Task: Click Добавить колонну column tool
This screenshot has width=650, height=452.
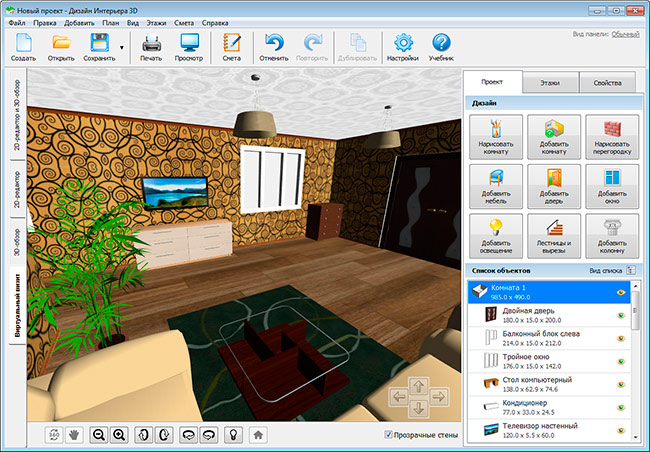Action: [x=612, y=236]
